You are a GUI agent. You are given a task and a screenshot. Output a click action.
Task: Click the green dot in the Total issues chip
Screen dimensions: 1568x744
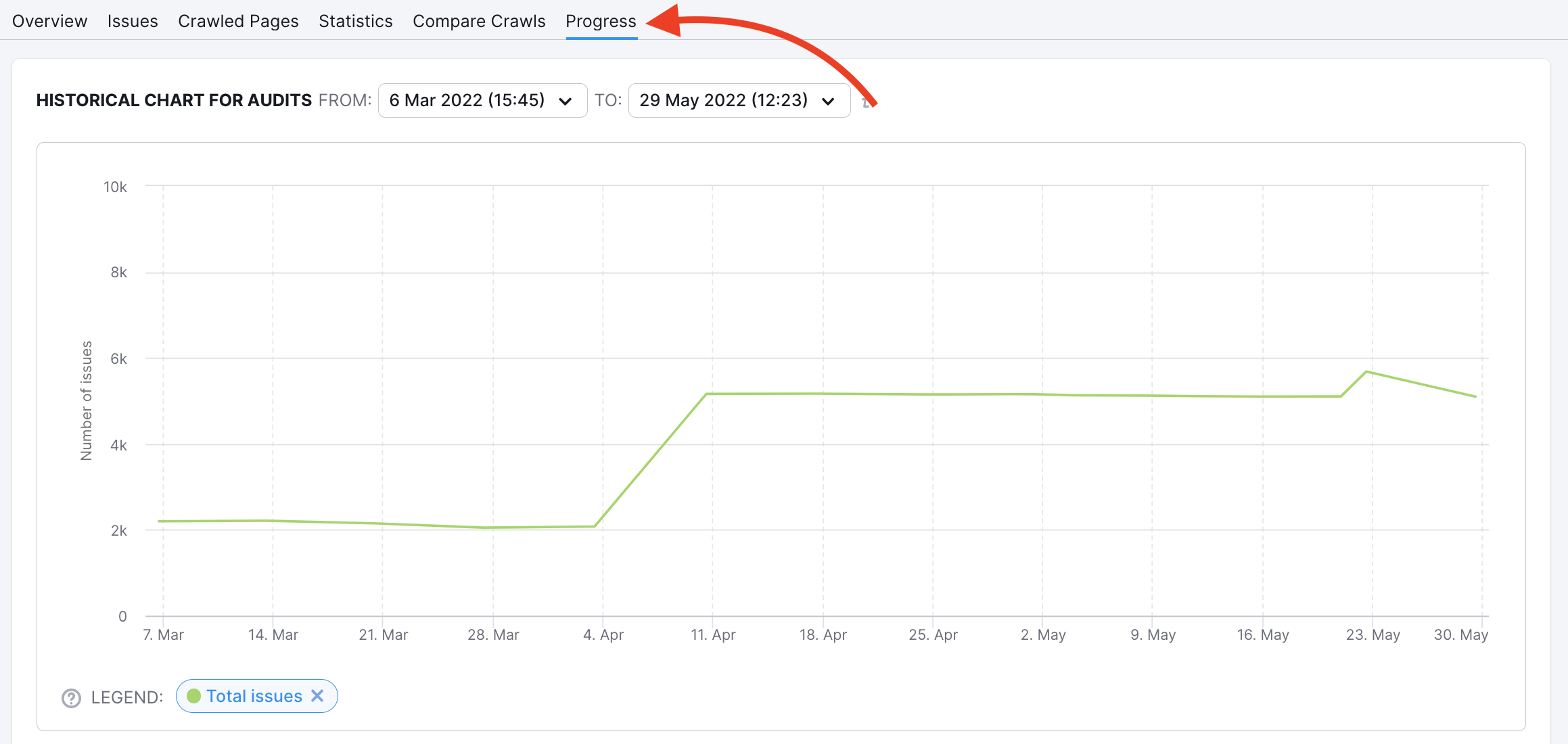(x=195, y=696)
